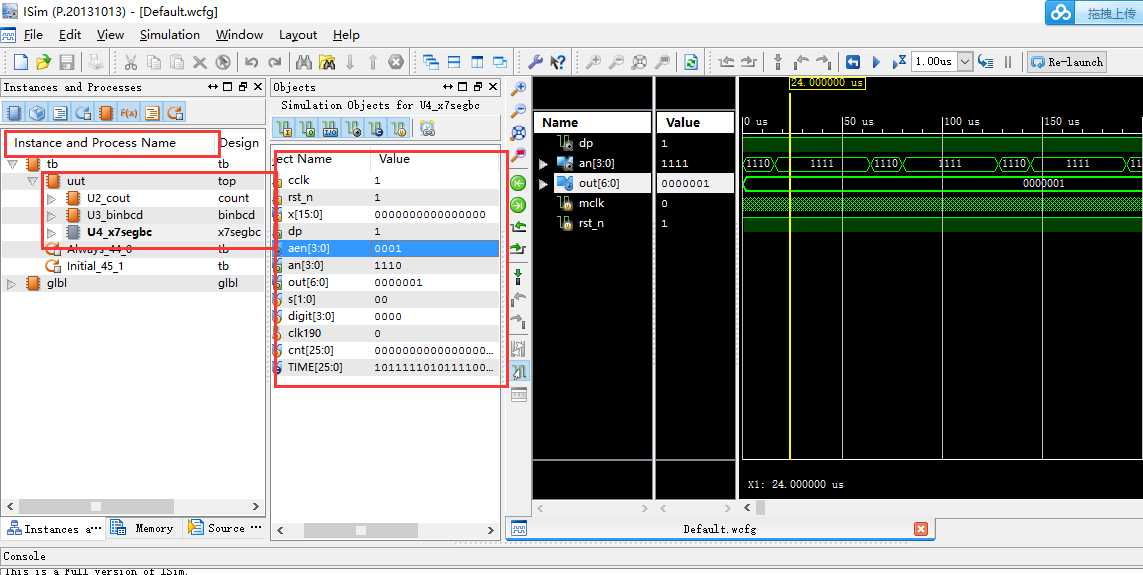The width and height of the screenshot is (1143, 575).
Task: Expand the glbl tree node
Action: (x=11, y=284)
